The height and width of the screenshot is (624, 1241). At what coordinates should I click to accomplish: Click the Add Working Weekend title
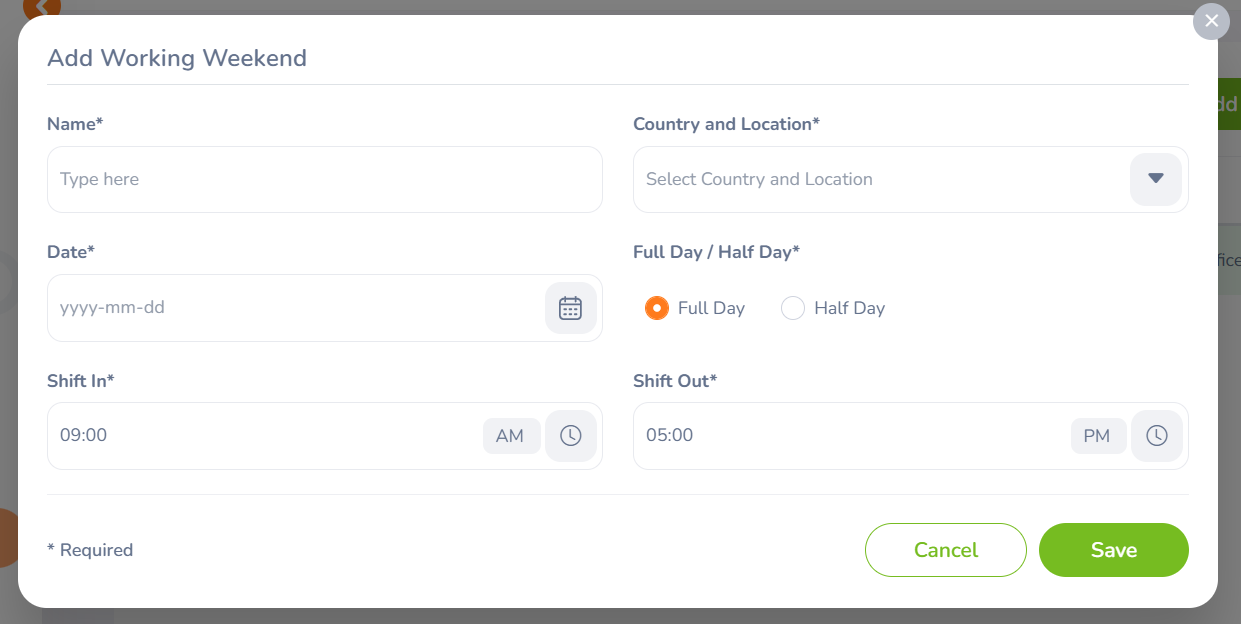coord(177,58)
